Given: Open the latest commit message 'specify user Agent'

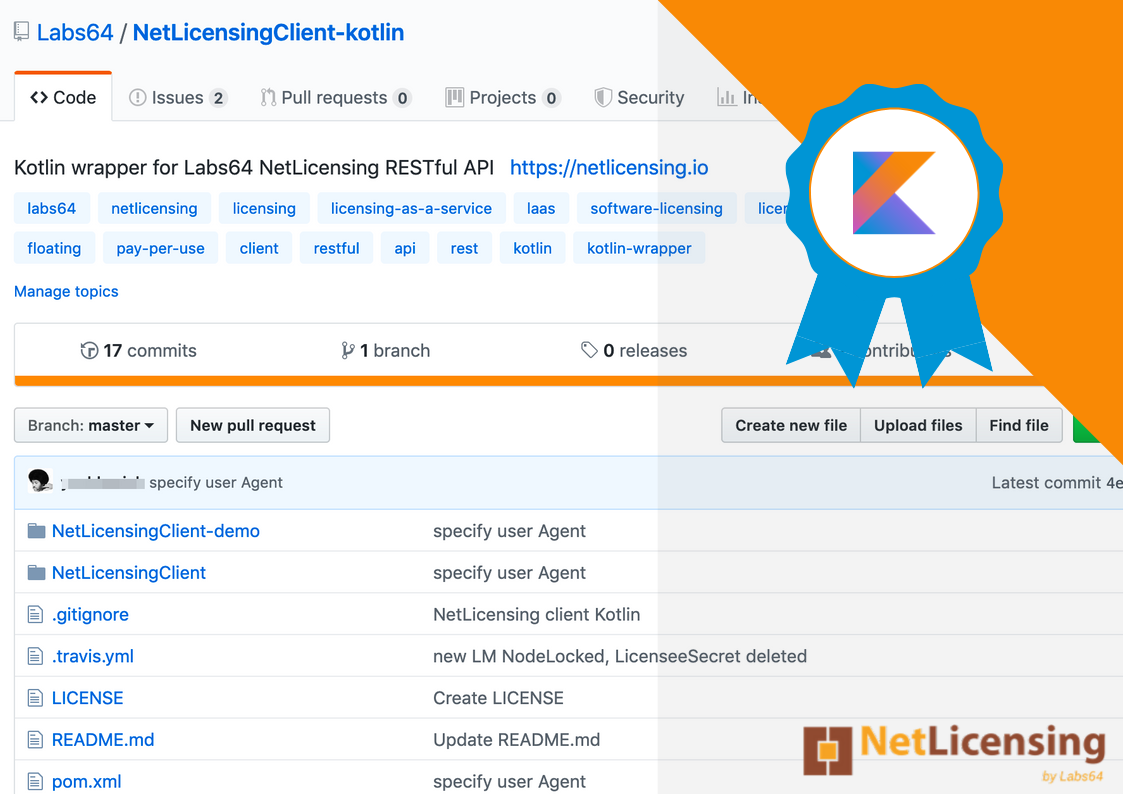Looking at the screenshot, I should (216, 483).
